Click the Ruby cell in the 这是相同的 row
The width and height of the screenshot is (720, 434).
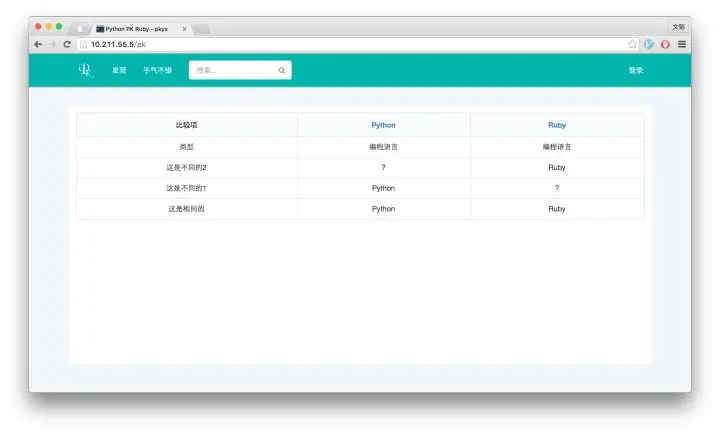click(x=557, y=209)
